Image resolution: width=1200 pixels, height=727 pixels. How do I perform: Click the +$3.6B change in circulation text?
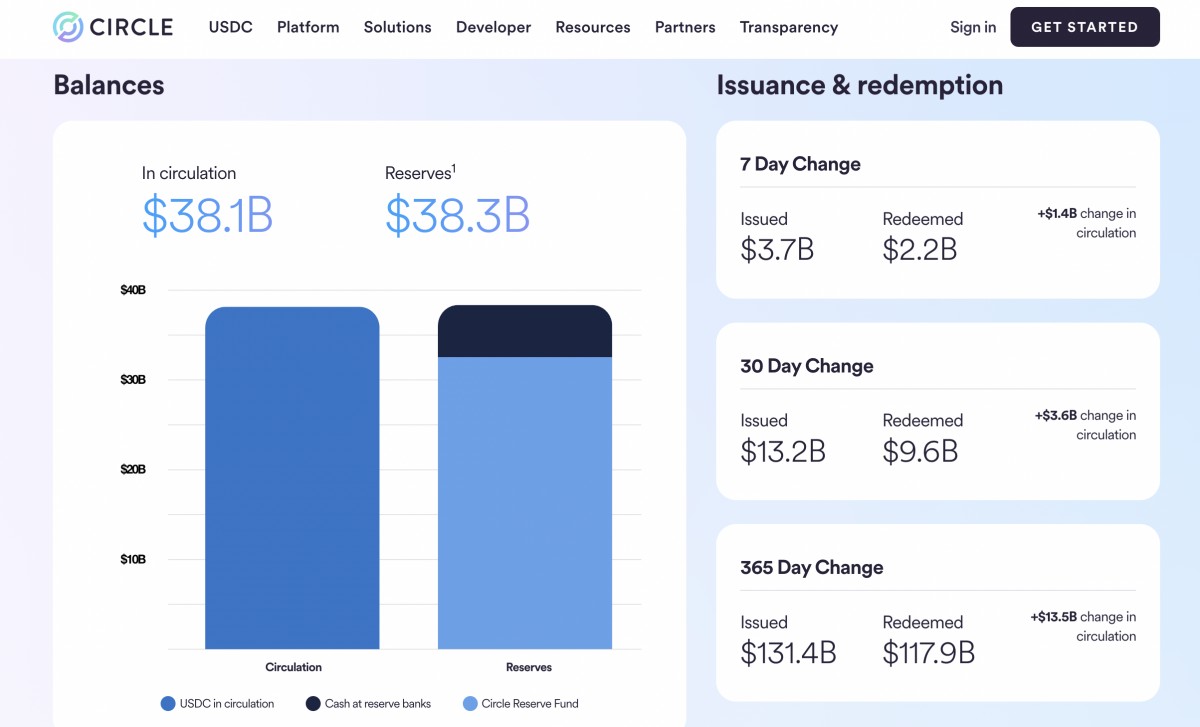pos(1086,425)
